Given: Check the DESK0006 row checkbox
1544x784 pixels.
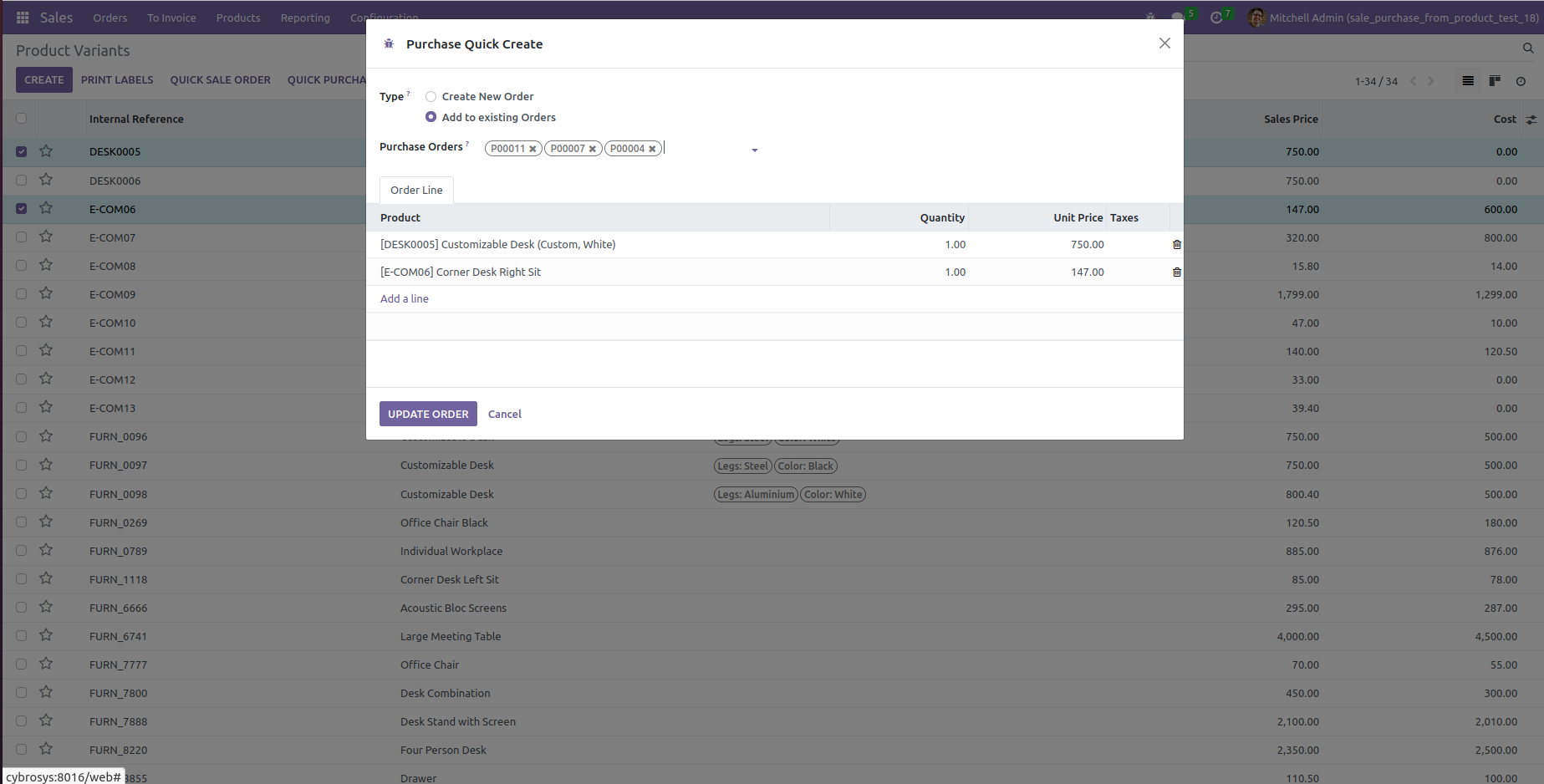Looking at the screenshot, I should click(22, 180).
